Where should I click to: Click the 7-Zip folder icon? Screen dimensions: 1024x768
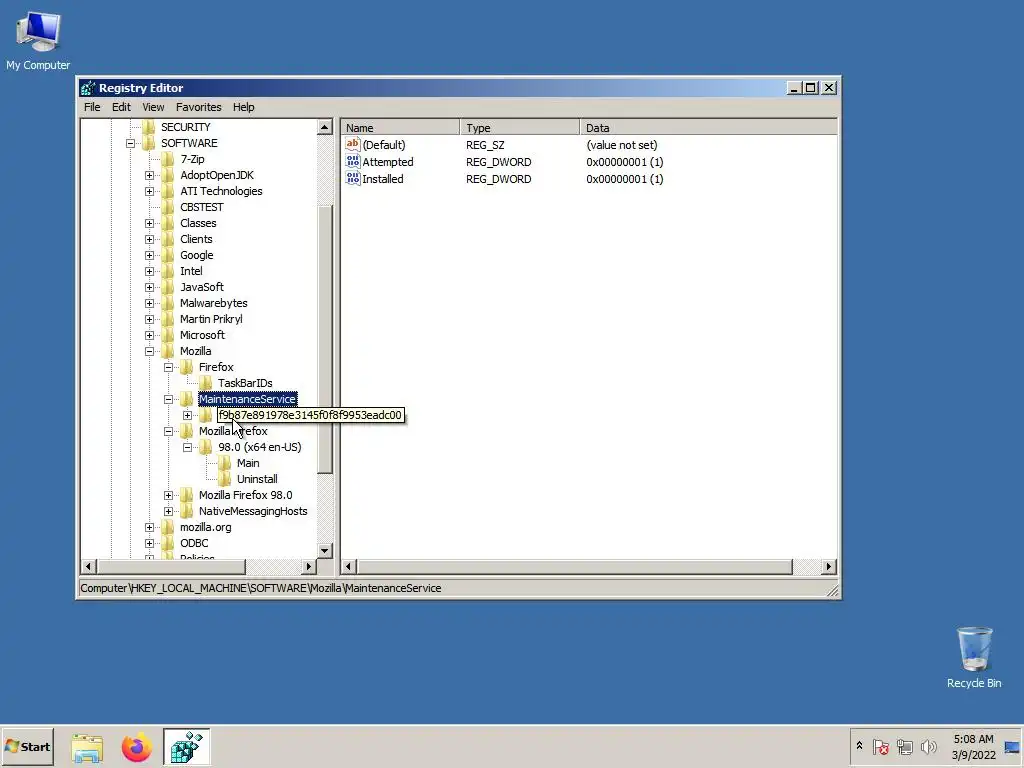tap(168, 159)
